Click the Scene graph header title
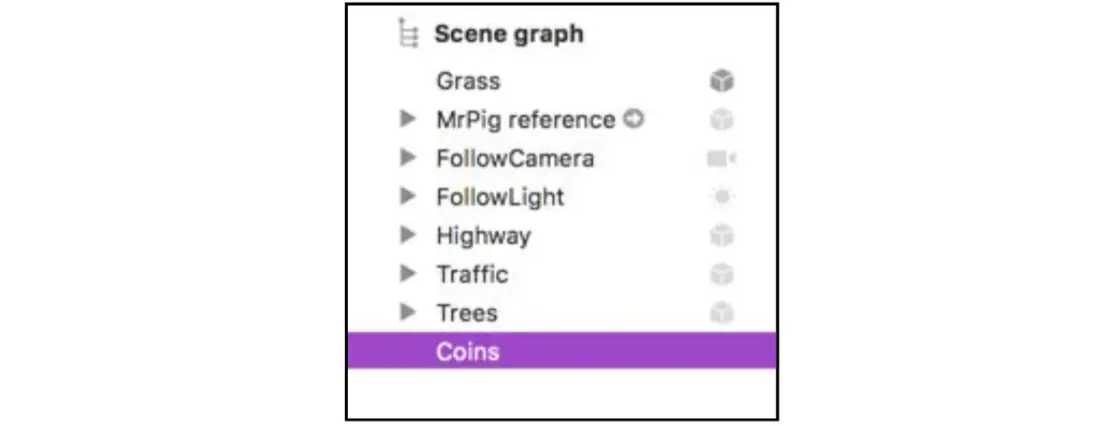This screenshot has width=1098, height=426. point(508,34)
